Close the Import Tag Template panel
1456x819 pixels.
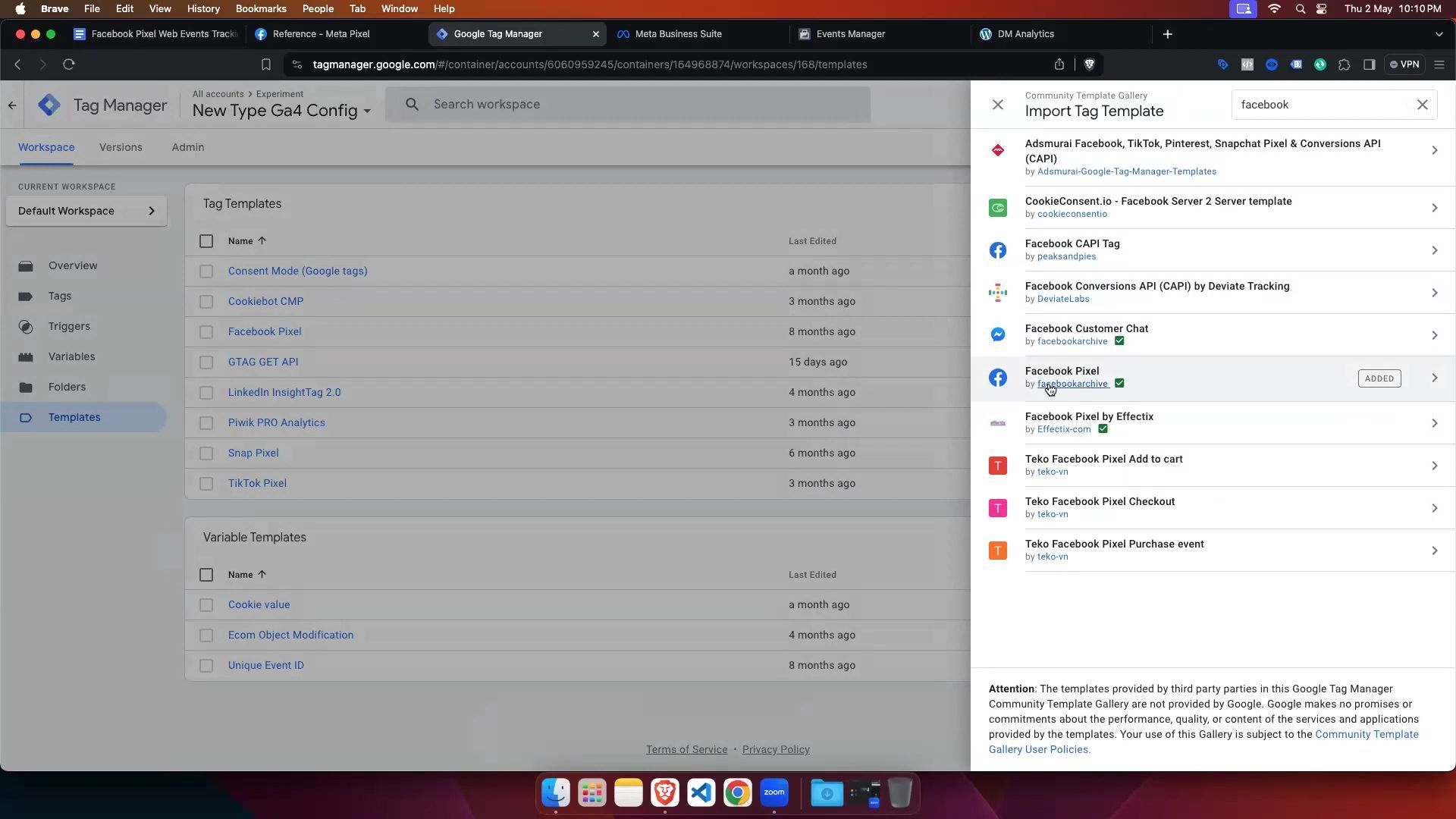click(998, 105)
